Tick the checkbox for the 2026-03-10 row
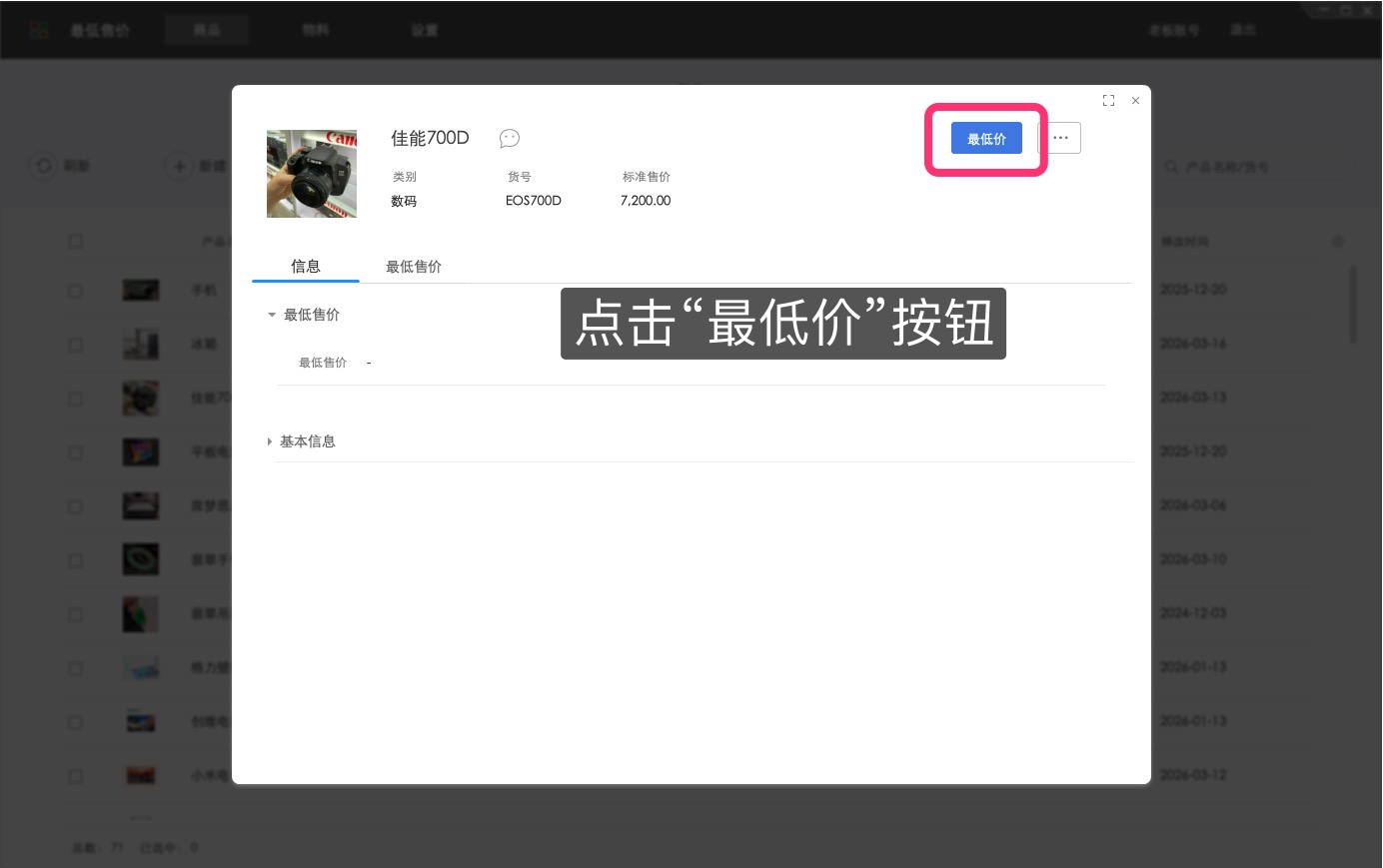This screenshot has width=1383, height=868. (x=75, y=560)
